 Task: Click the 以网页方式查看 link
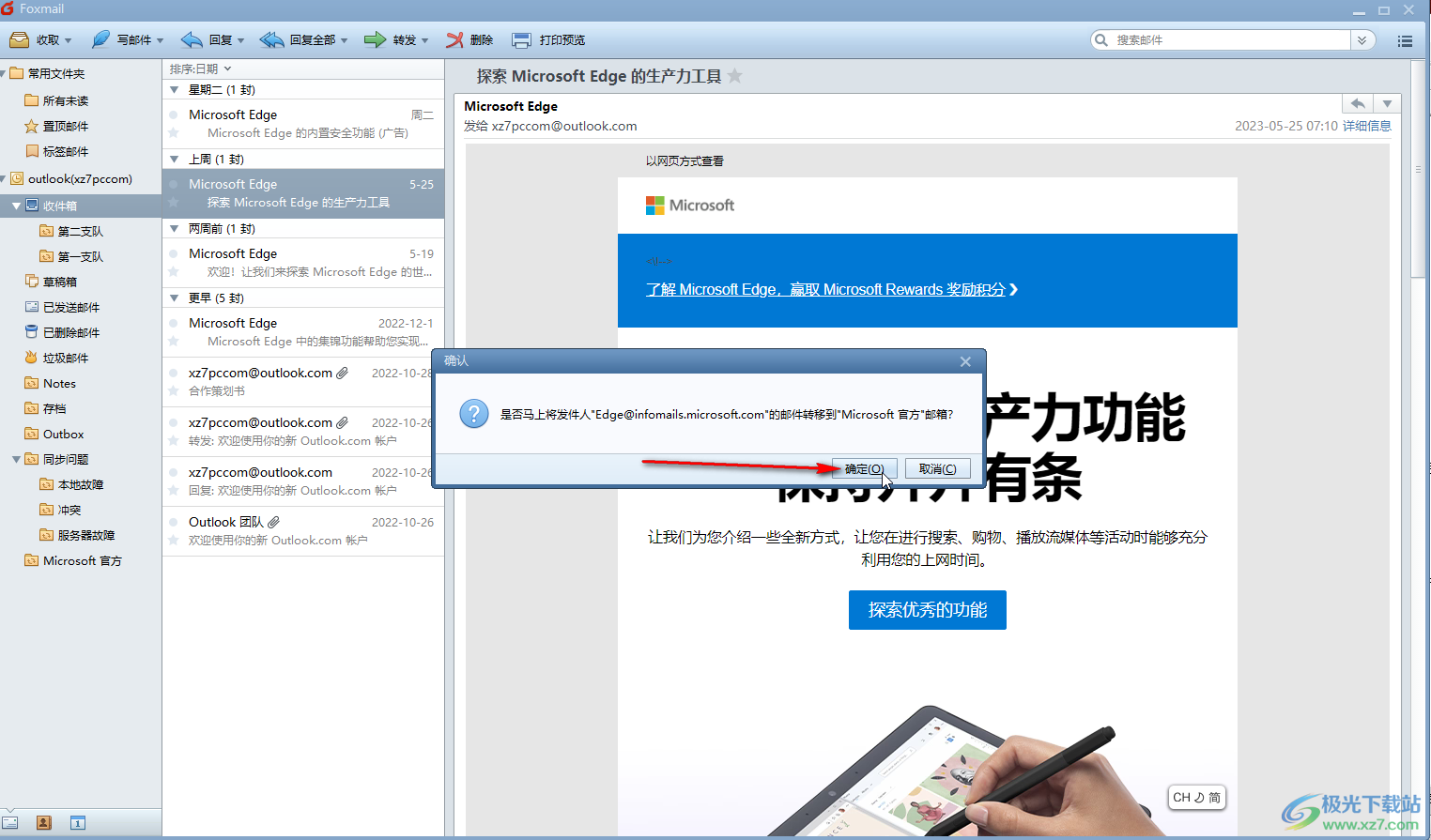click(x=685, y=161)
